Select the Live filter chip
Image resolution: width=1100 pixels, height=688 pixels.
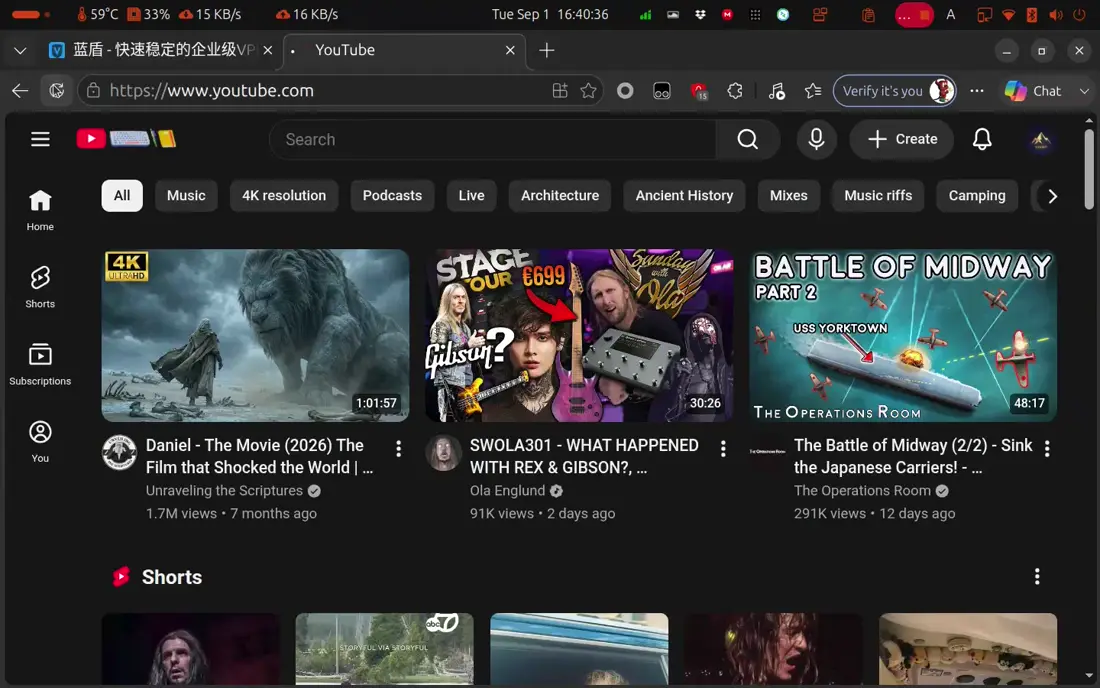[x=471, y=196]
